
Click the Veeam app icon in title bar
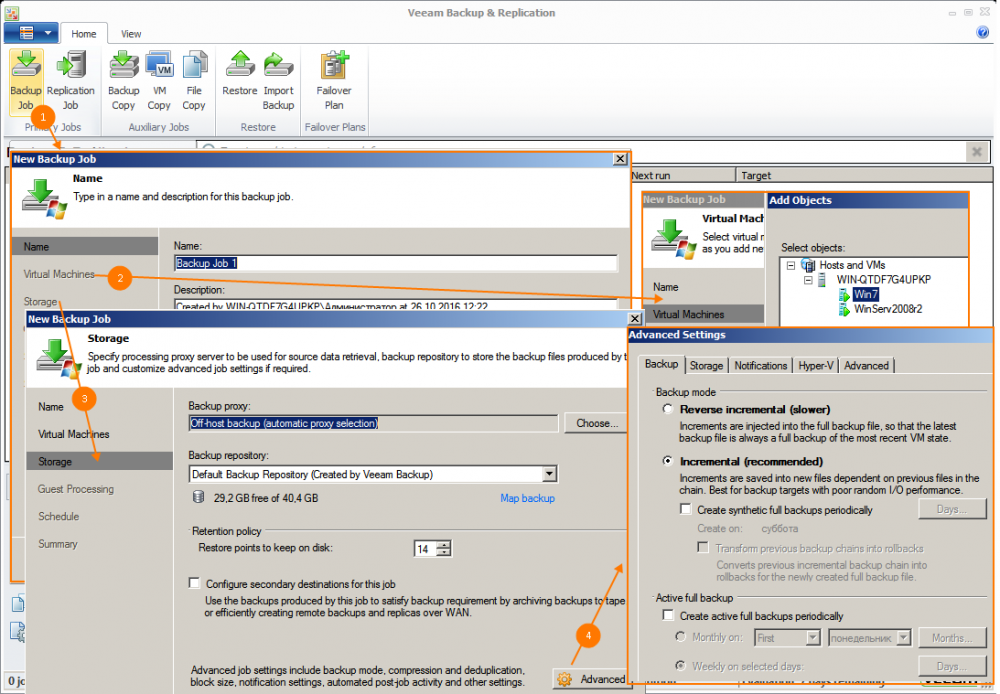(11, 13)
